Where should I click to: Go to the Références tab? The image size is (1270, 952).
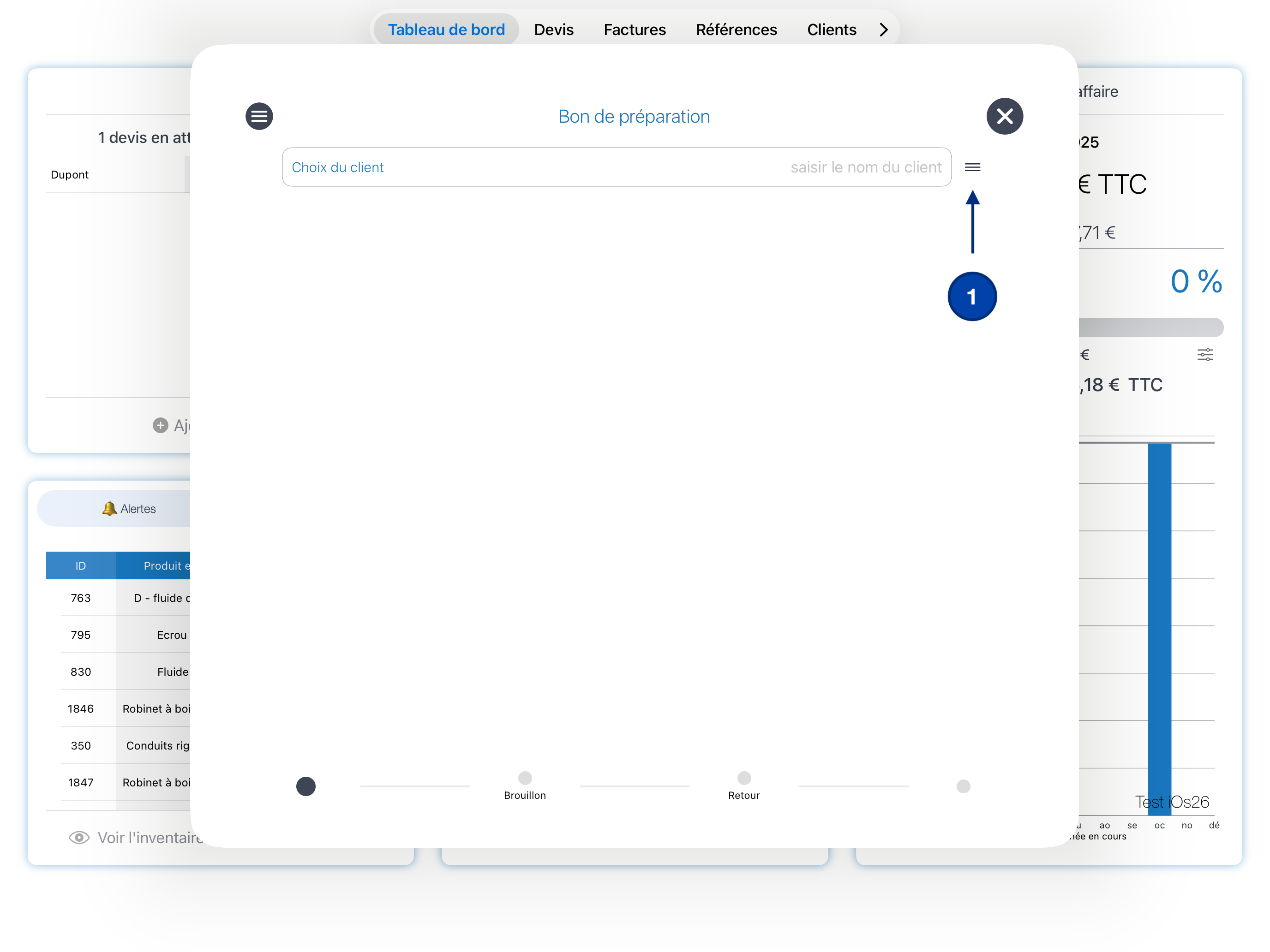[x=736, y=30]
